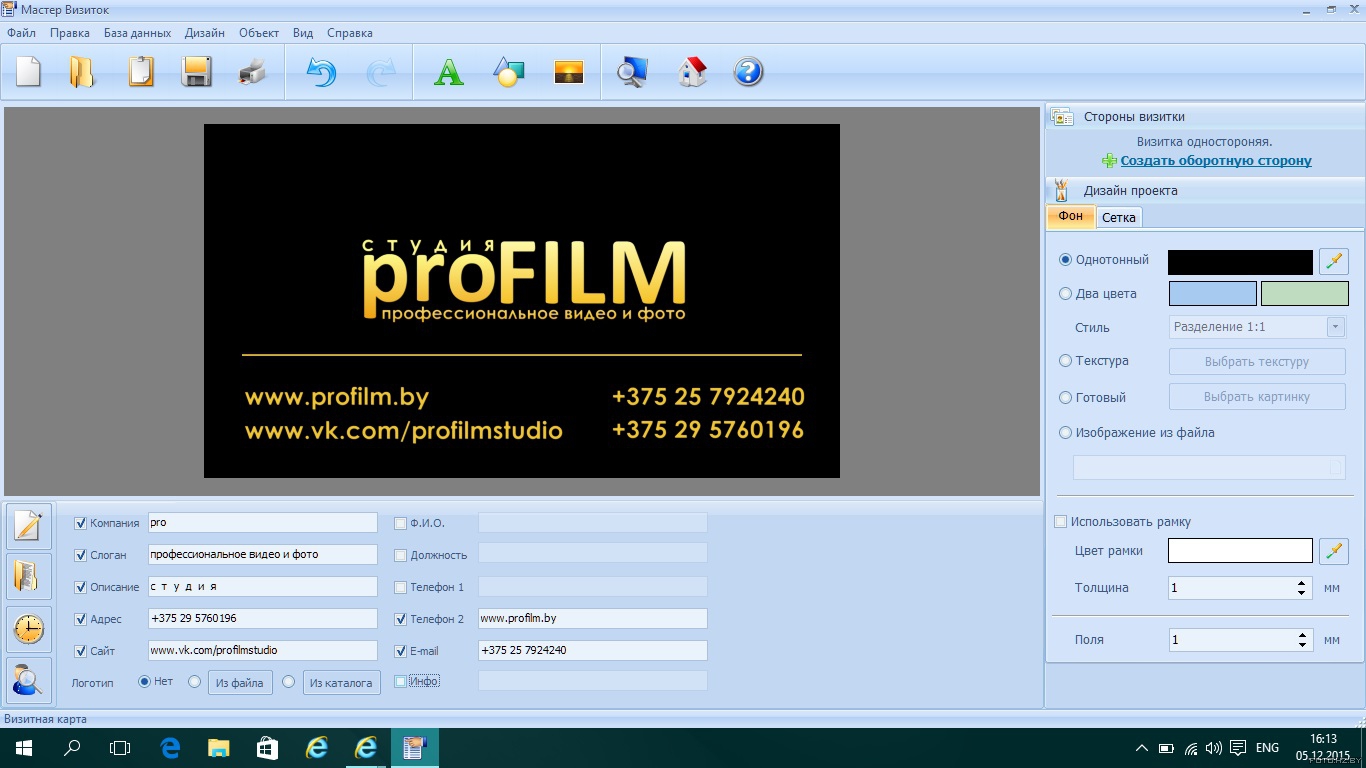Screen dimensions: 1366x768
Task: Select the Два цвета background option
Action: coord(1065,294)
